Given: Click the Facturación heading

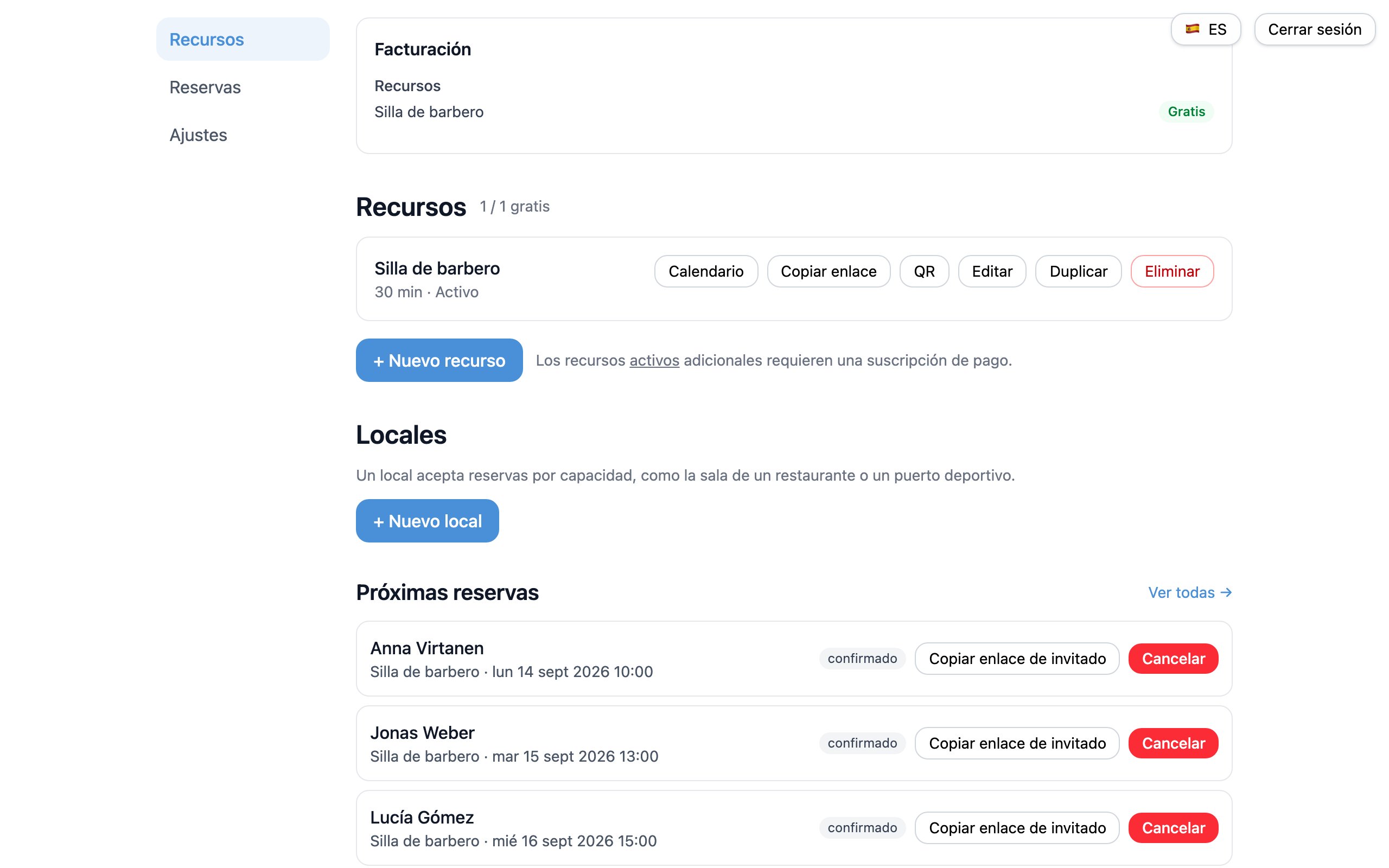Looking at the screenshot, I should (x=423, y=49).
